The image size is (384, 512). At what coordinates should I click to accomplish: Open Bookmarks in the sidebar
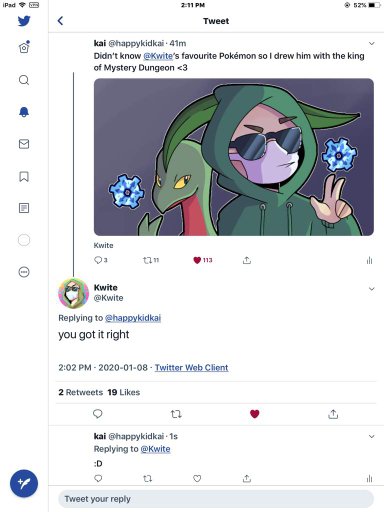pyautogui.click(x=24, y=176)
